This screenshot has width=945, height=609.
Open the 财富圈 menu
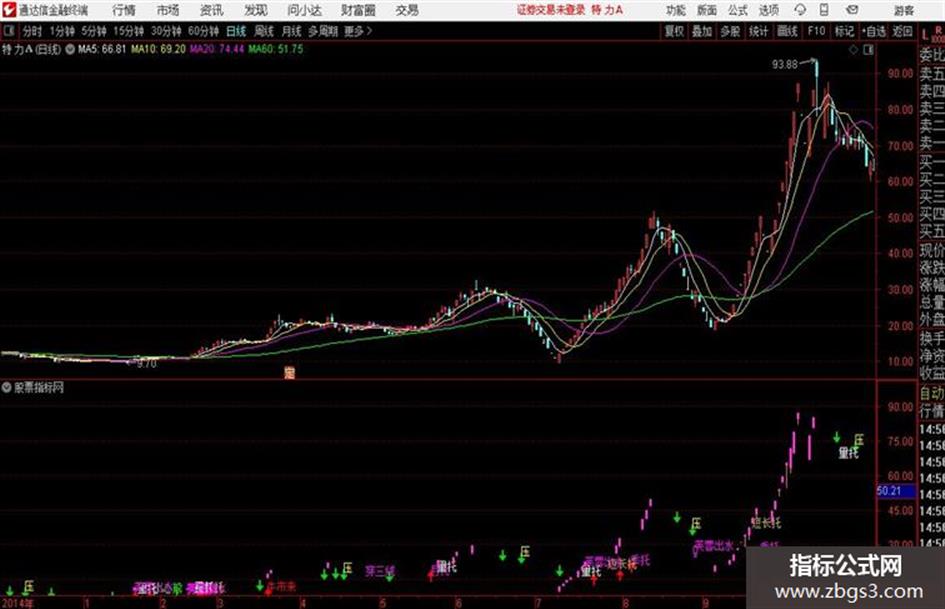coord(358,10)
